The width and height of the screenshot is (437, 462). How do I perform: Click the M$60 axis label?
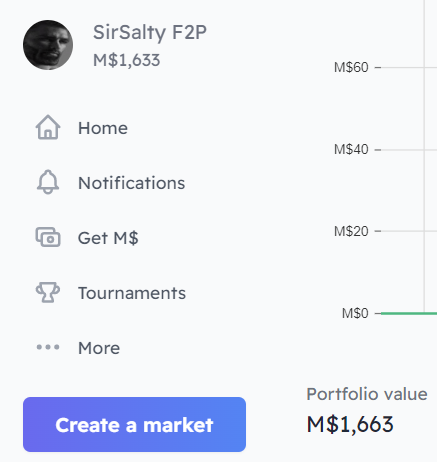351,67
